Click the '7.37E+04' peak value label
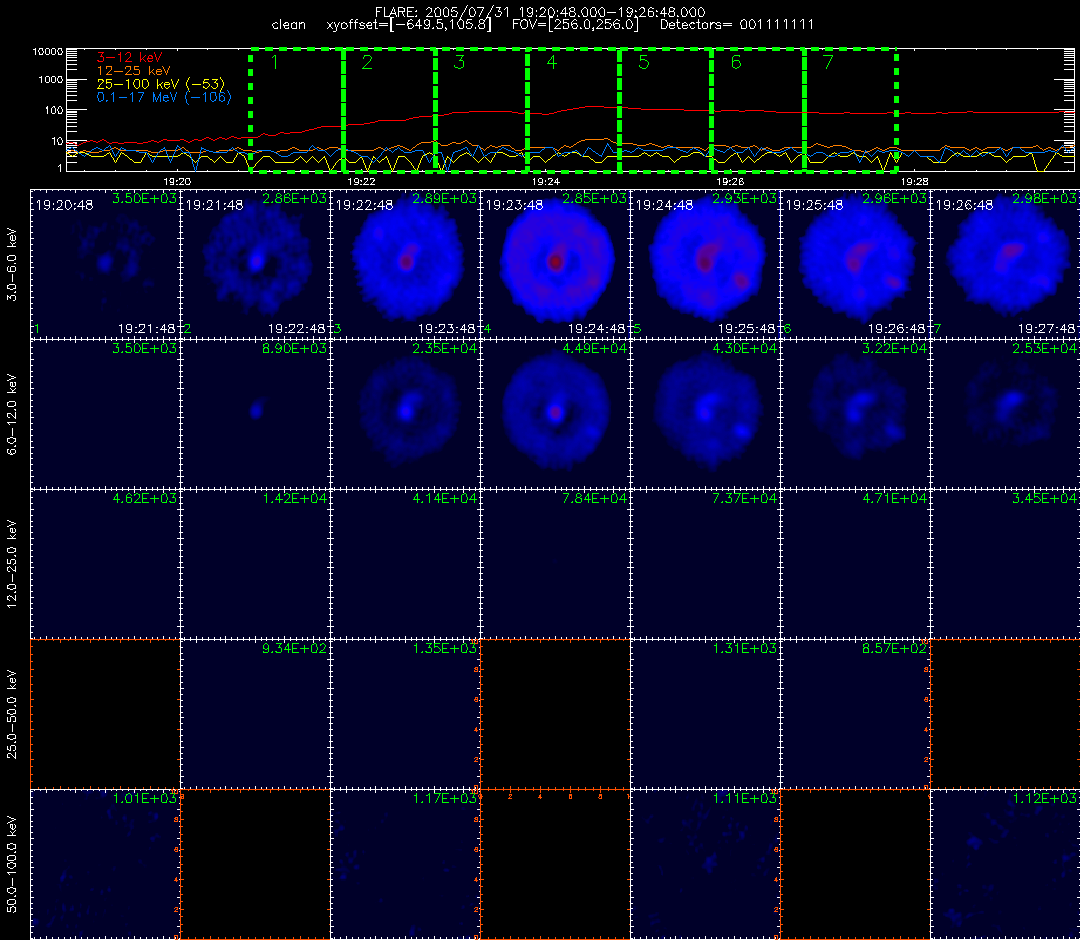1080x940 pixels. click(745, 498)
